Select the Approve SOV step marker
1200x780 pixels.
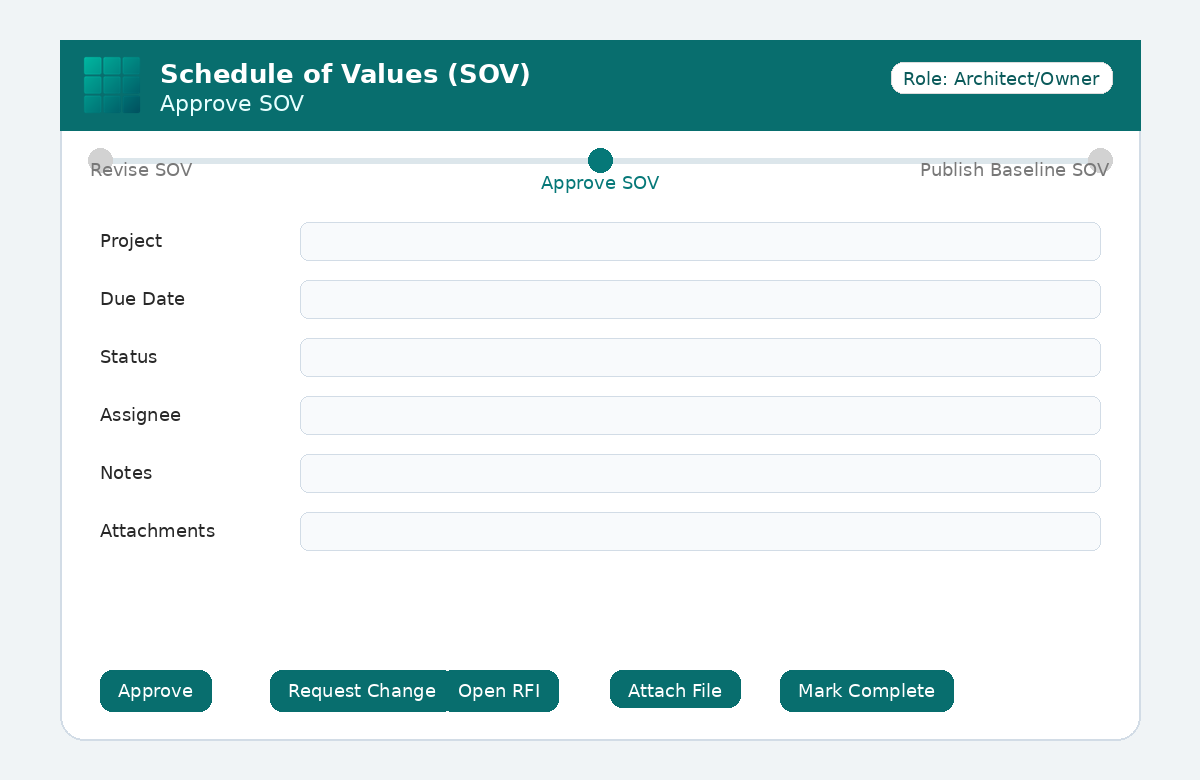600,160
